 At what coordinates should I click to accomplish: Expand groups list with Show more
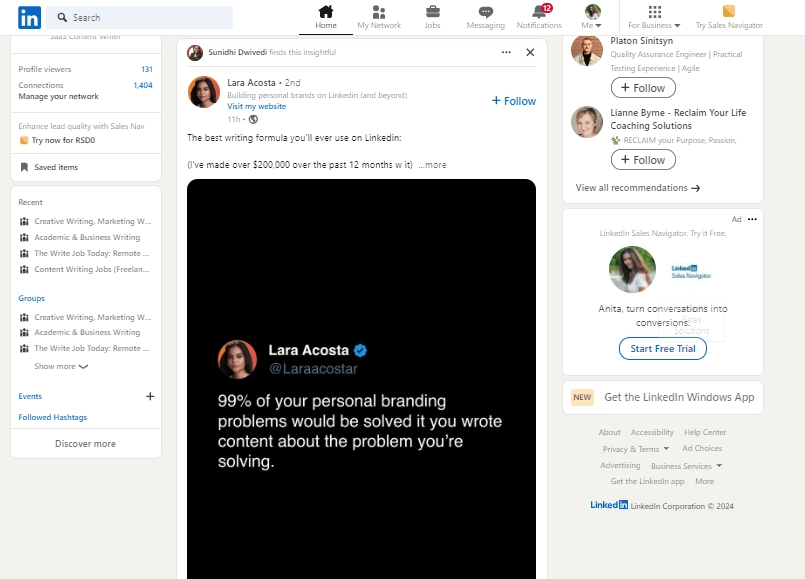[61, 366]
